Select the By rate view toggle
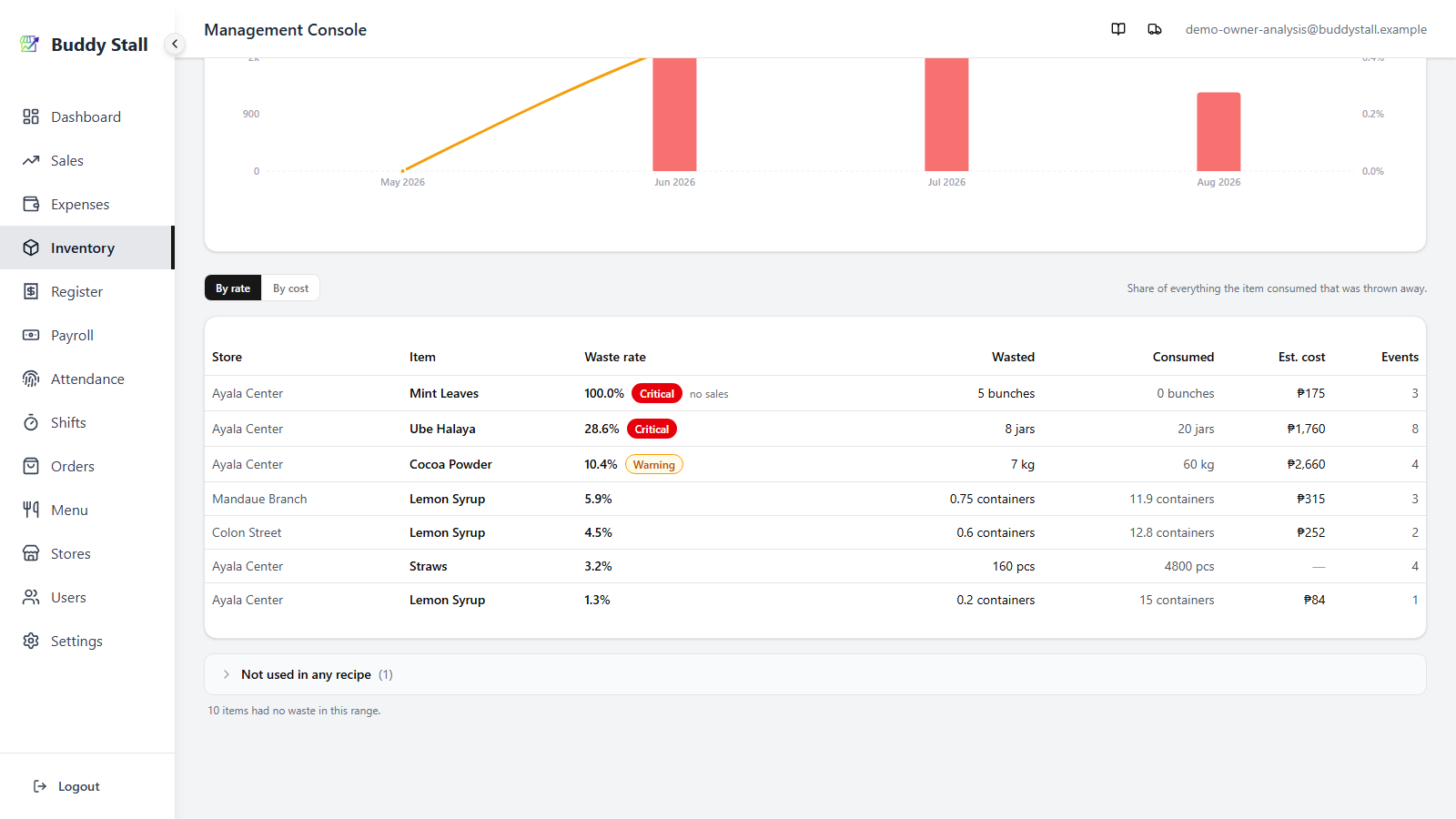 [x=233, y=288]
